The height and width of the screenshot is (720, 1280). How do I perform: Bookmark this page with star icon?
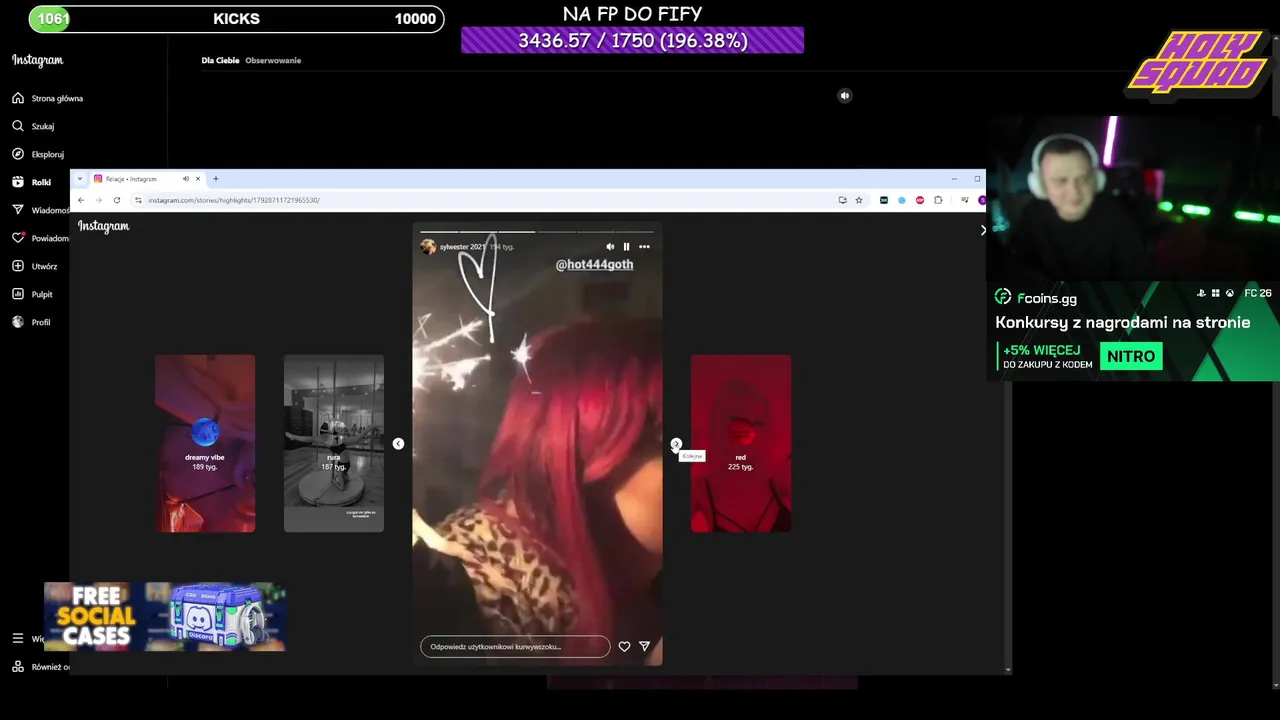pyautogui.click(x=858, y=200)
